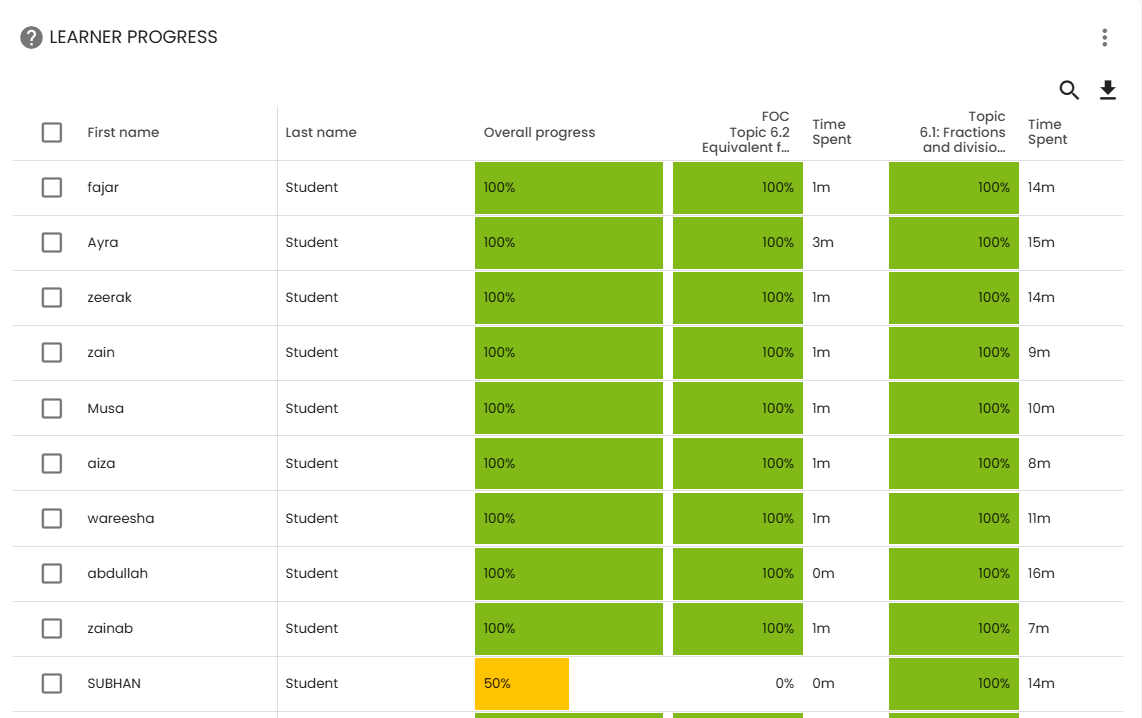Viewport: 1142px width, 718px height.
Task: Click the name wareesha in the table
Action: click(x=121, y=518)
